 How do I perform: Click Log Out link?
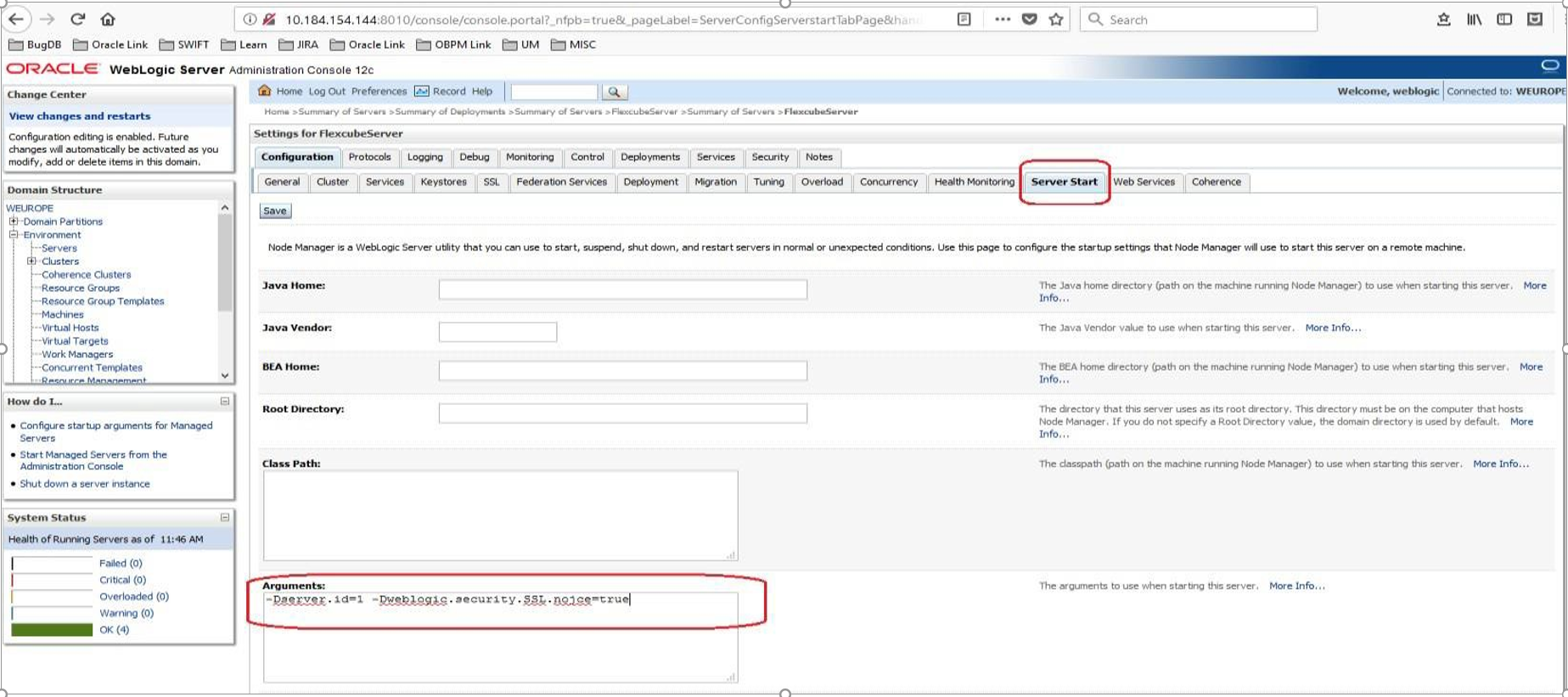(x=327, y=91)
